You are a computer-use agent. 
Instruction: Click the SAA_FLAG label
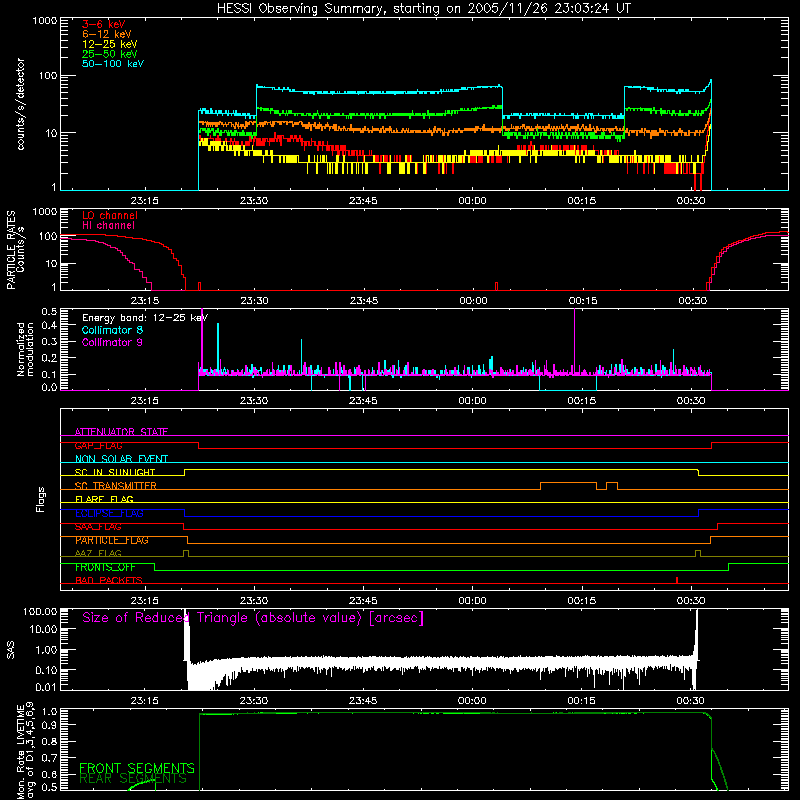coord(98,527)
